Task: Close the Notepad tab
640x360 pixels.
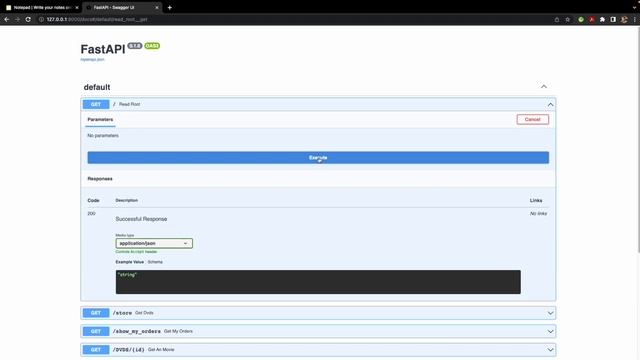Action: click(x=77, y=7)
